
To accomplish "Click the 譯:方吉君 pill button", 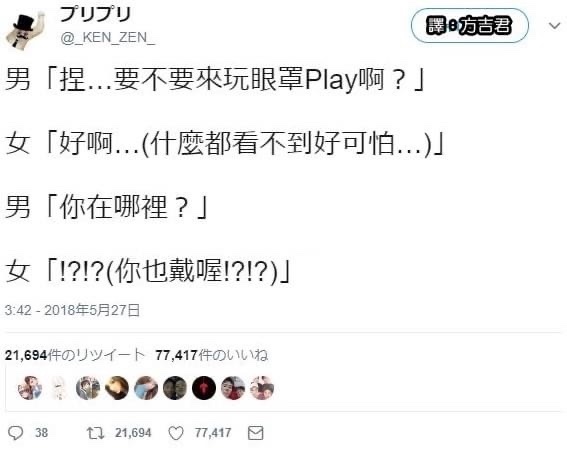I will click(x=470, y=26).
